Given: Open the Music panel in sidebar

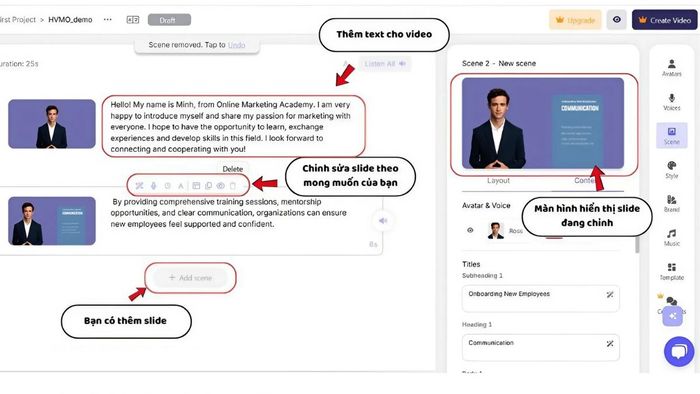Looking at the screenshot, I should pos(671,237).
